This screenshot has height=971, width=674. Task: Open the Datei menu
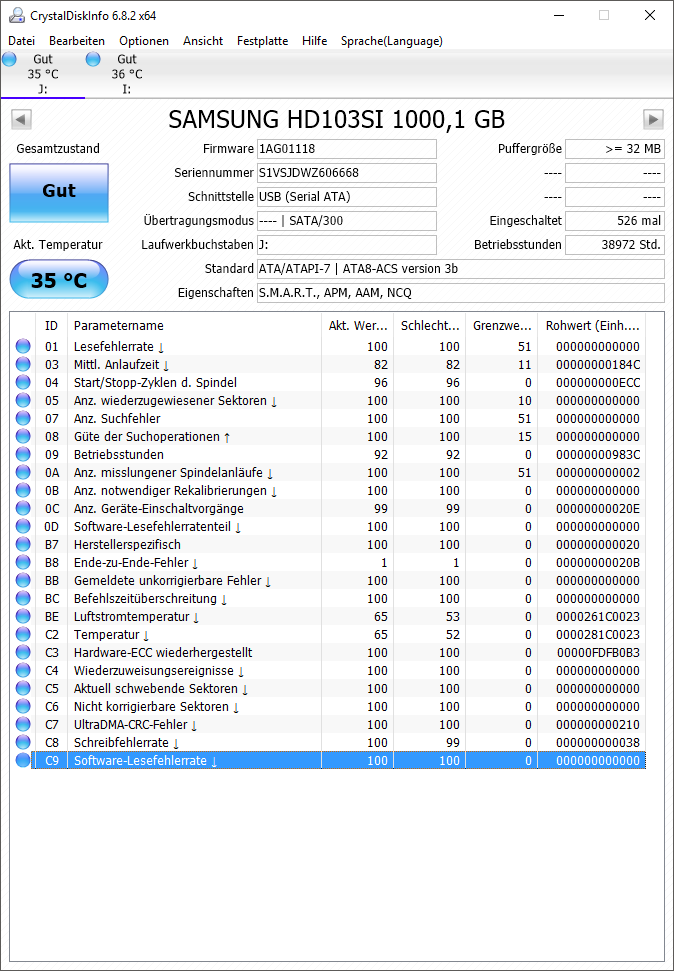22,41
